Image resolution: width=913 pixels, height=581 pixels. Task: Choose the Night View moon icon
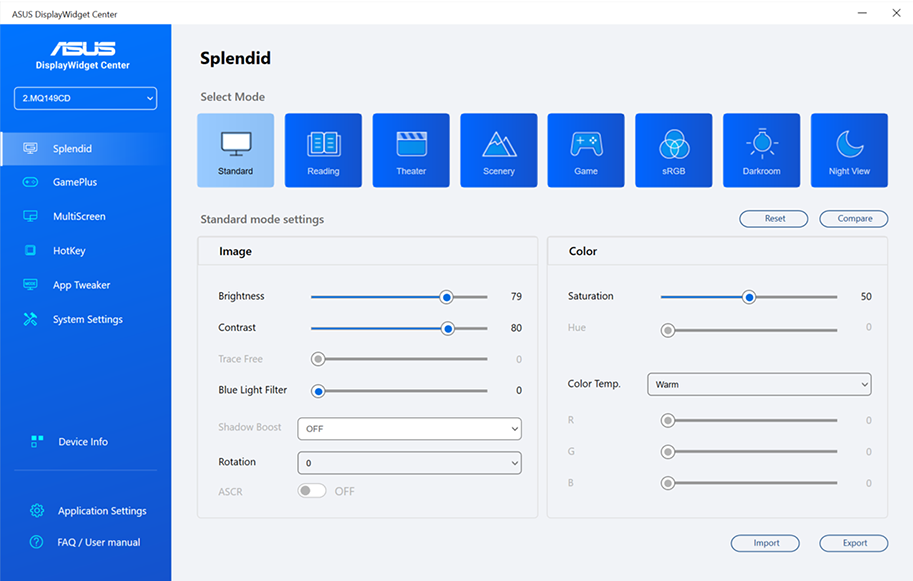pyautogui.click(x=849, y=145)
